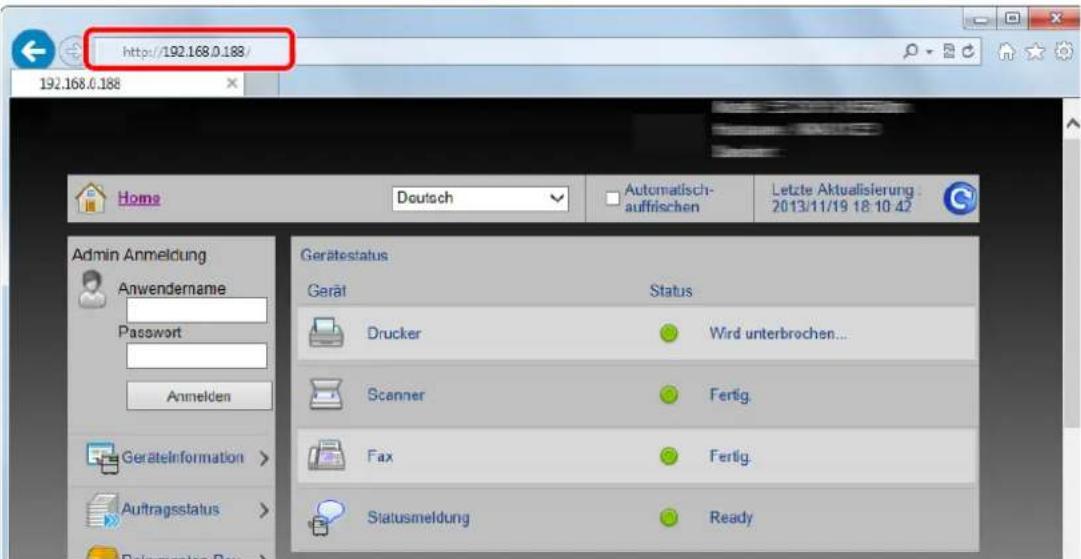
Task: Open the Deutsch language dropdown
Action: (x=481, y=199)
